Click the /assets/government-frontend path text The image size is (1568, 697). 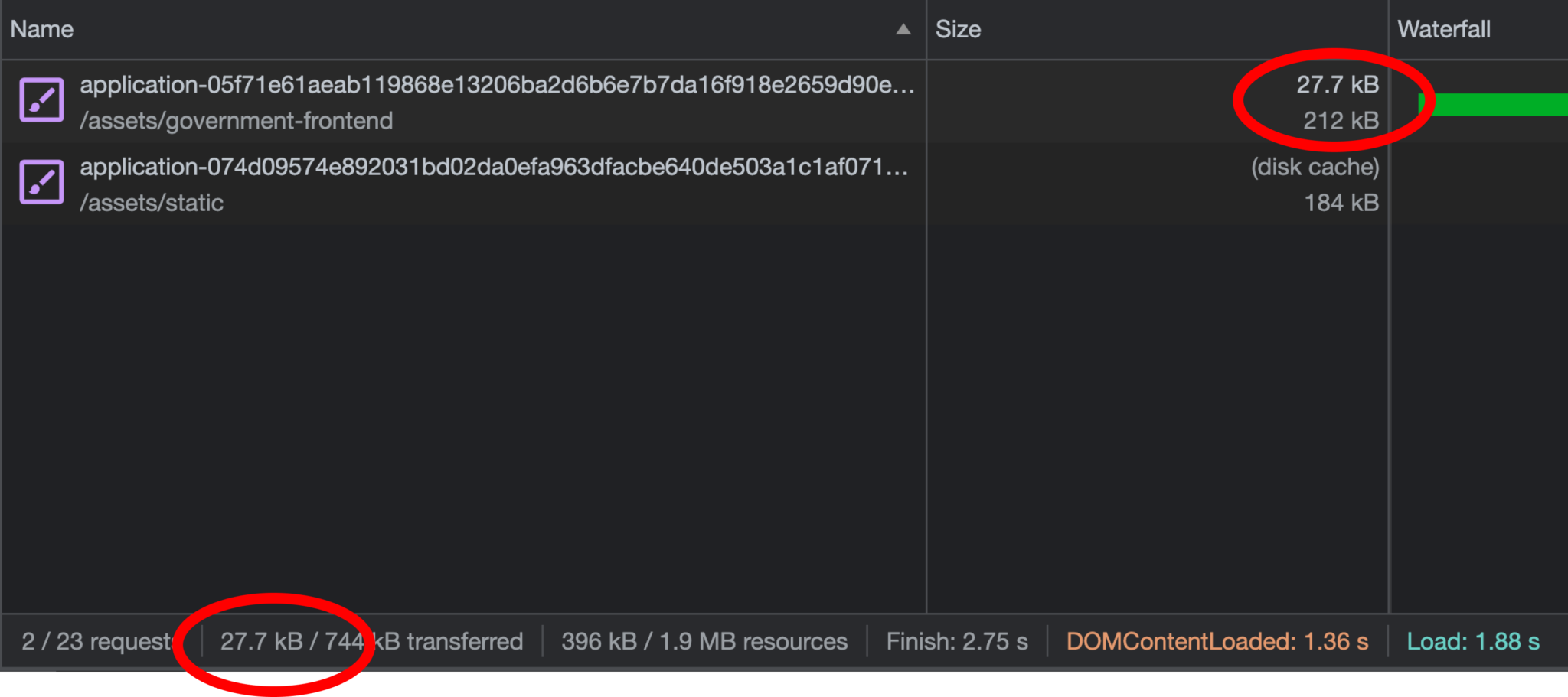(x=236, y=121)
